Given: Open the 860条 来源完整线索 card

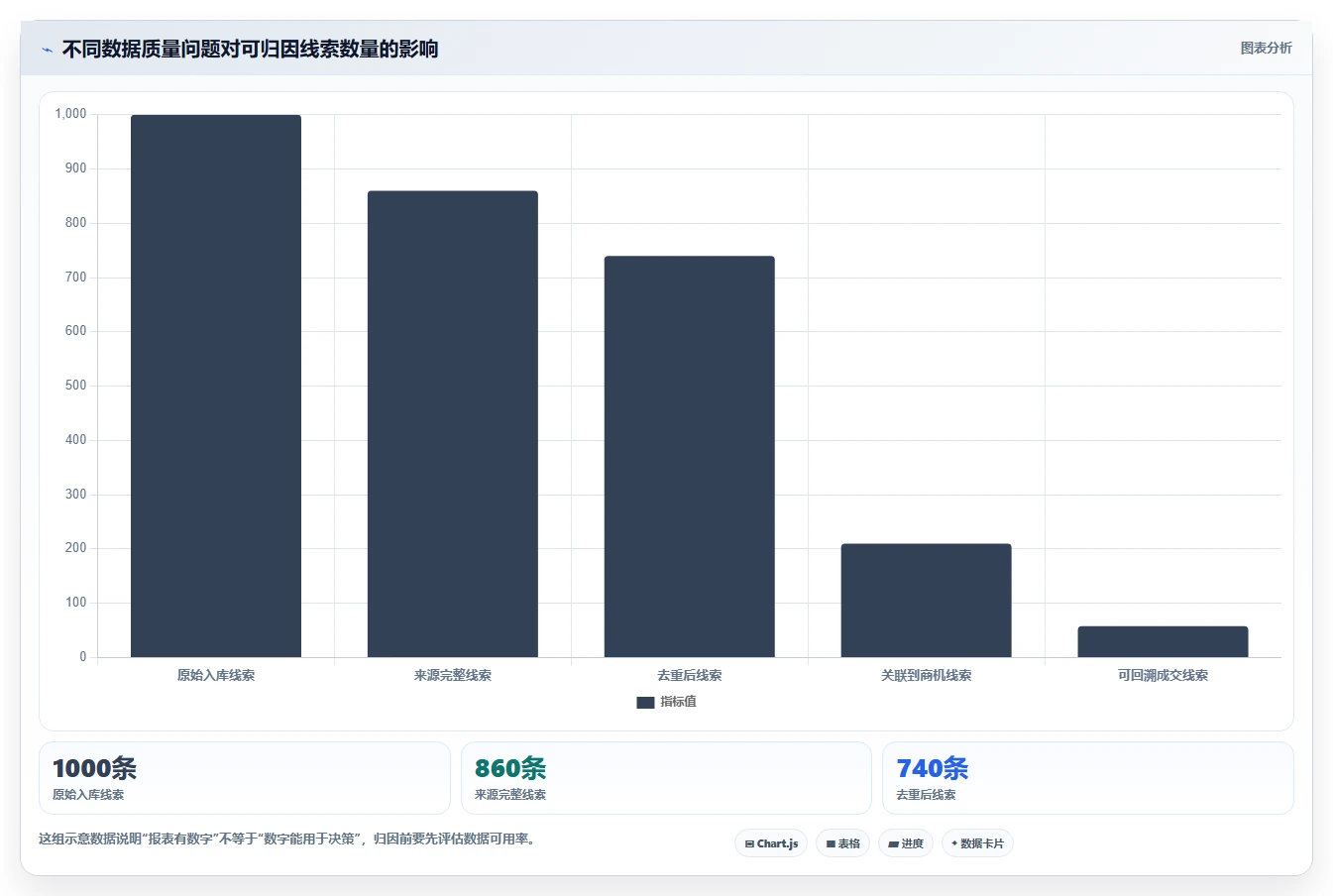Looking at the screenshot, I should 666,778.
